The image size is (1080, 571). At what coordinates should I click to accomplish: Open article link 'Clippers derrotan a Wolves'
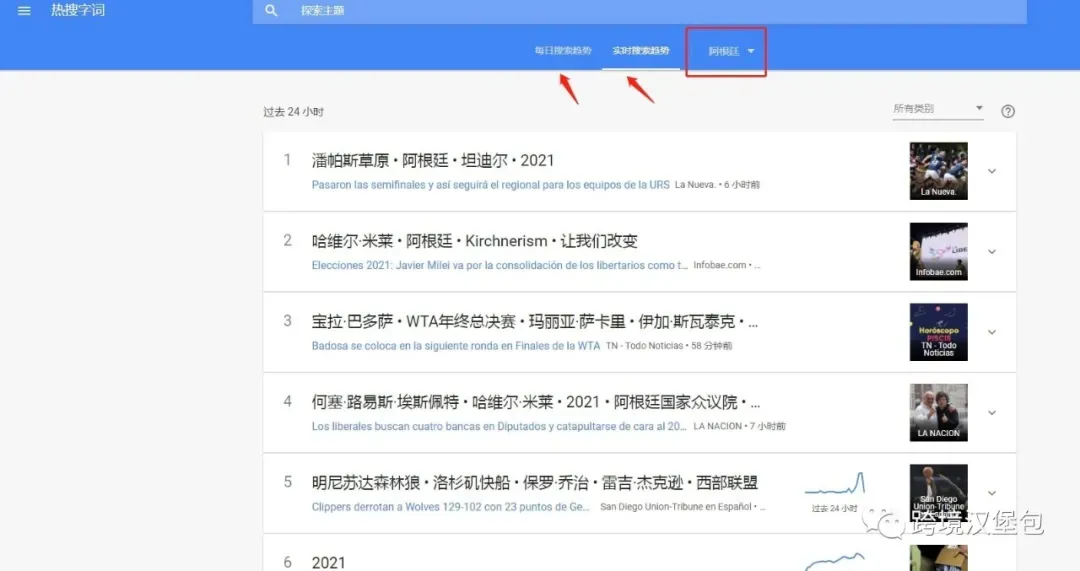(450, 507)
